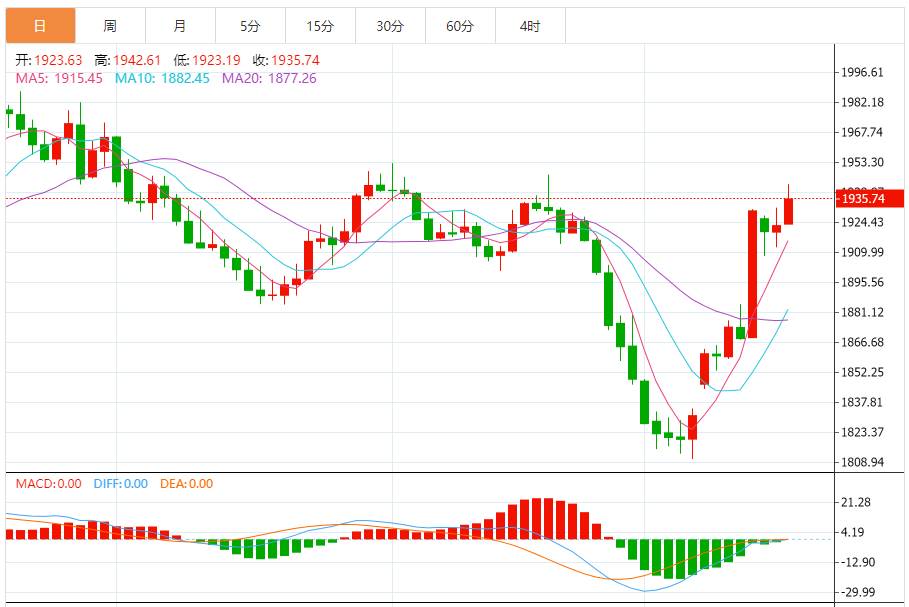Click the 4.19 MACD axis label
Image resolution: width=909 pixels, height=607 pixels.
(852, 532)
